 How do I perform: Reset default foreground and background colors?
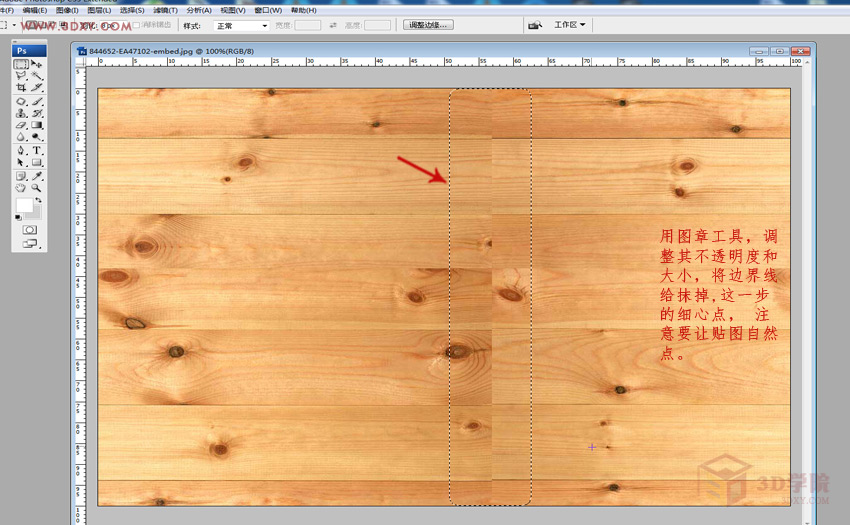click(x=18, y=217)
